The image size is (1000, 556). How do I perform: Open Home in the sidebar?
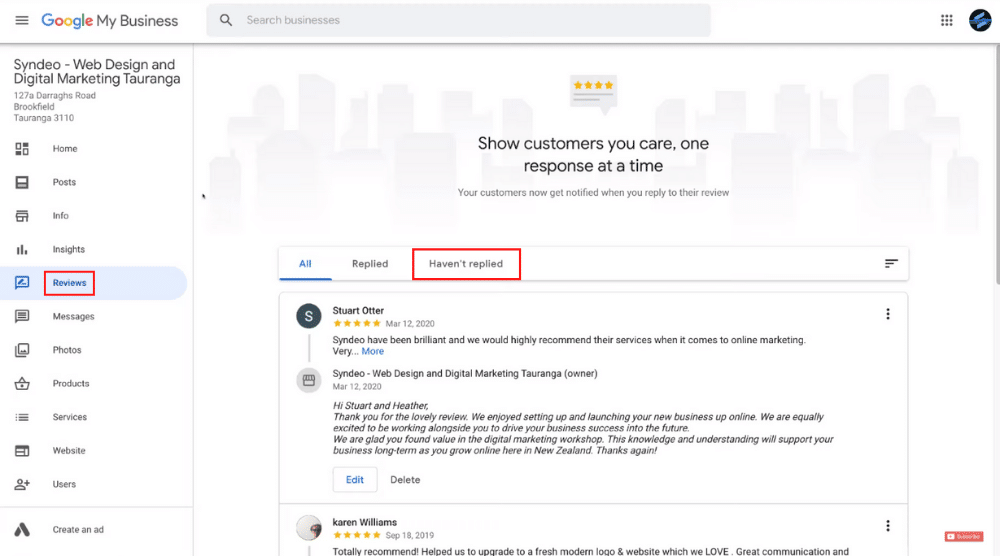65,149
